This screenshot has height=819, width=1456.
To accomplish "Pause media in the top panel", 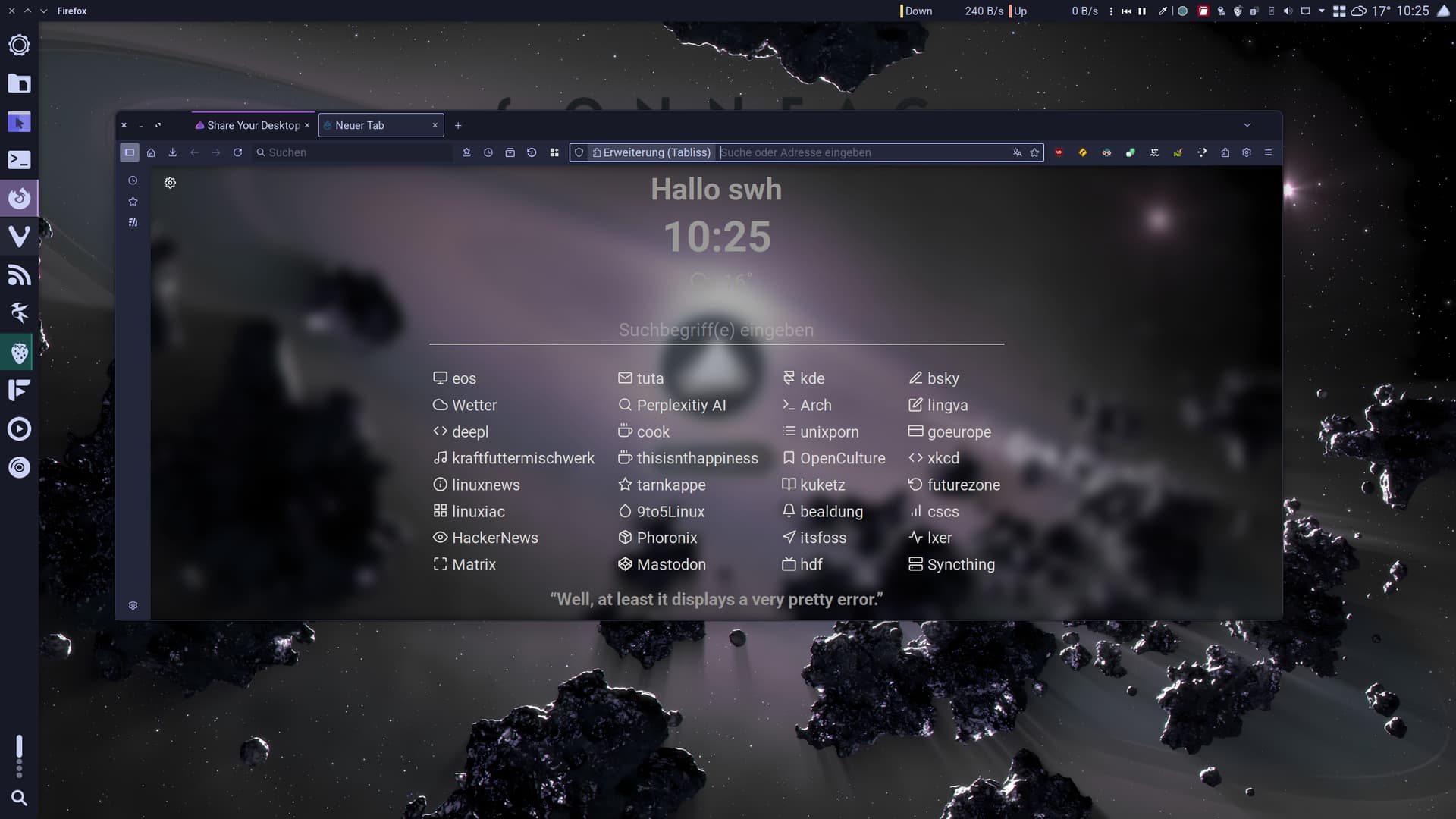I will [1142, 11].
